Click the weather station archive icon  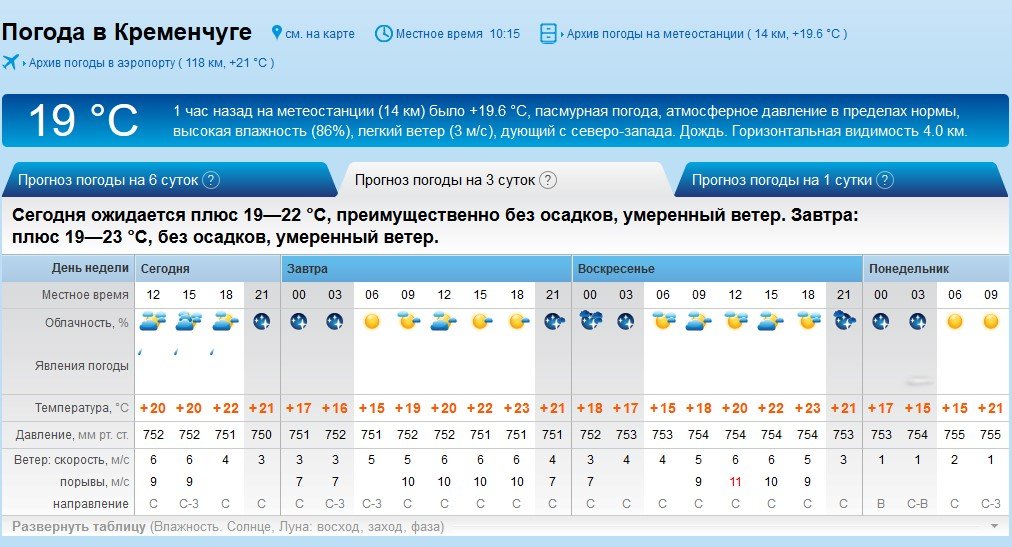point(548,33)
